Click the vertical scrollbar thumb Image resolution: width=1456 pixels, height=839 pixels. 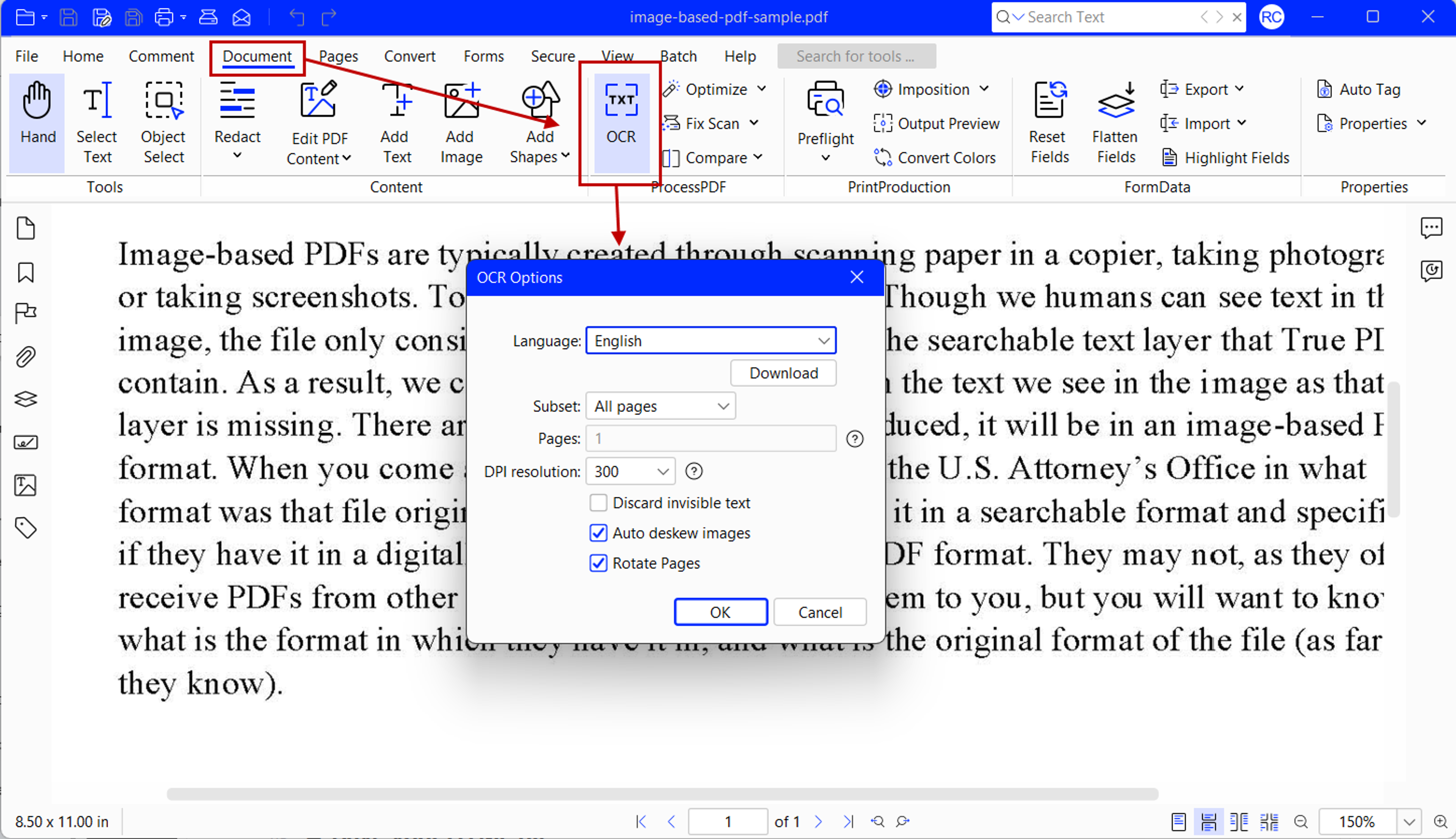pyautogui.click(x=1393, y=449)
